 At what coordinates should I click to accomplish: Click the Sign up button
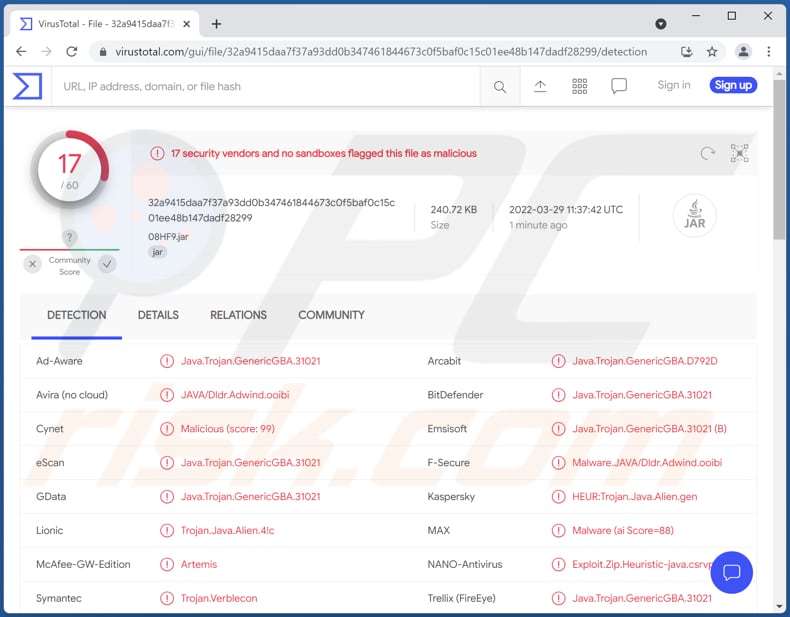[x=733, y=86]
